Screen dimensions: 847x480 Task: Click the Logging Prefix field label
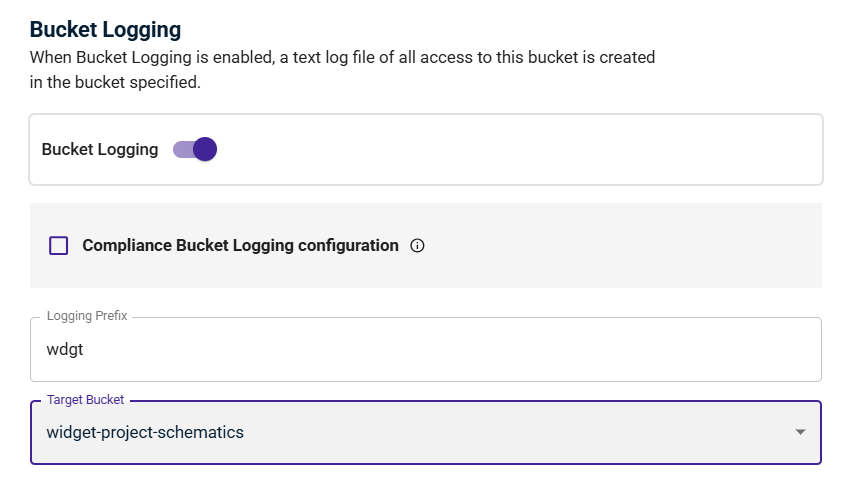[x=87, y=315]
